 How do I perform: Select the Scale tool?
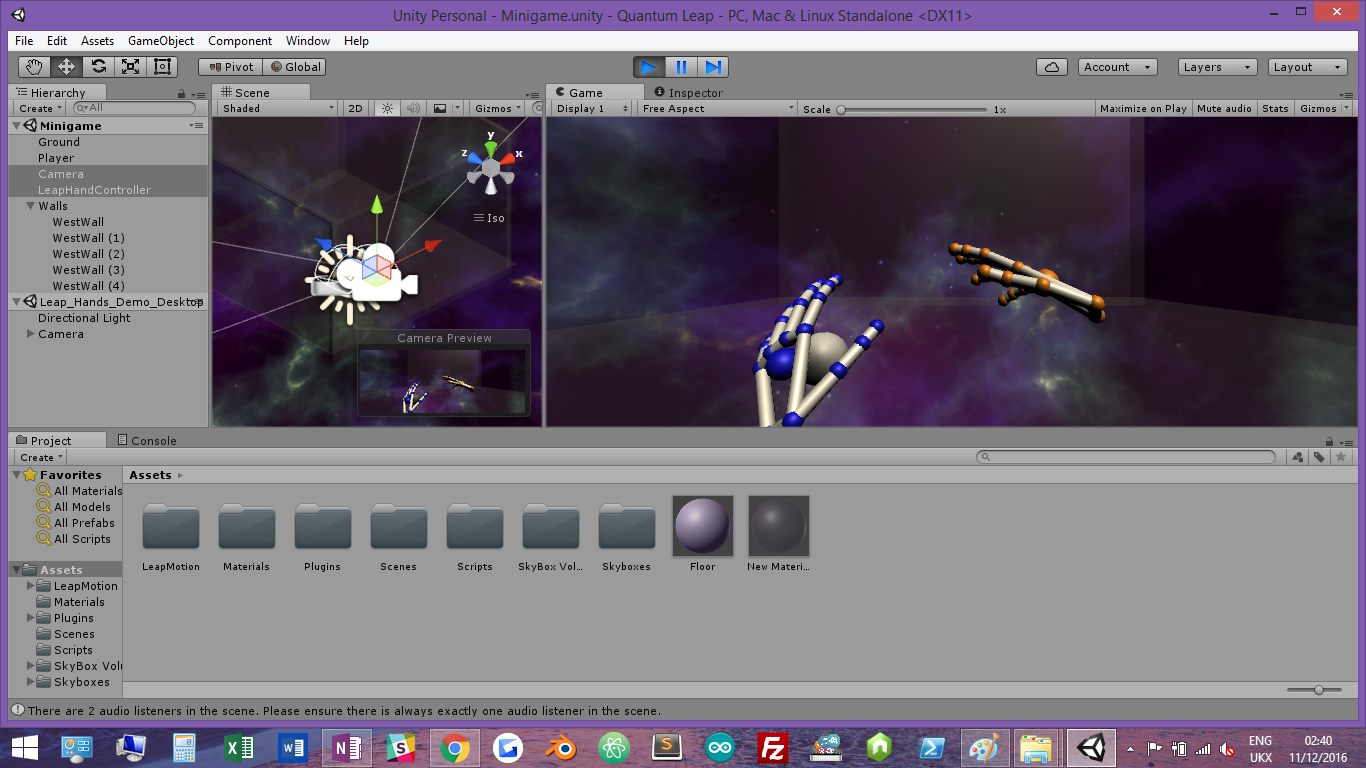(x=130, y=67)
